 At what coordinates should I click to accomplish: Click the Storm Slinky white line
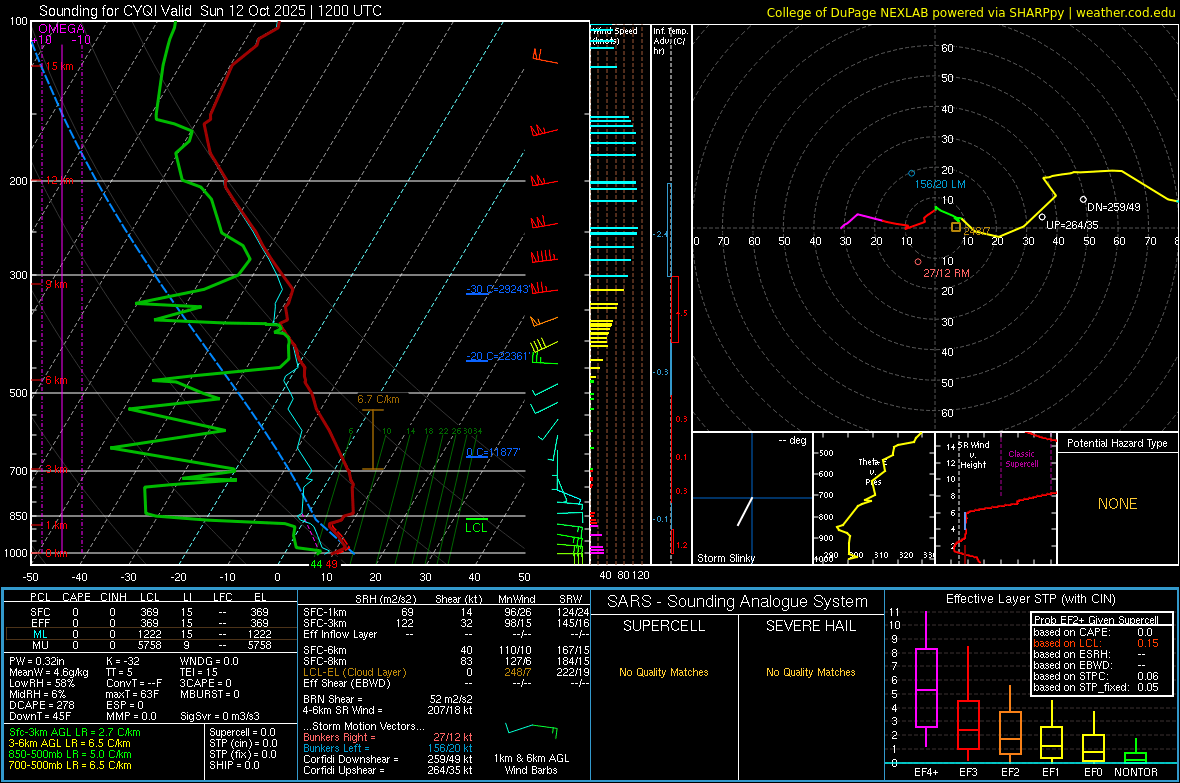pos(745,510)
